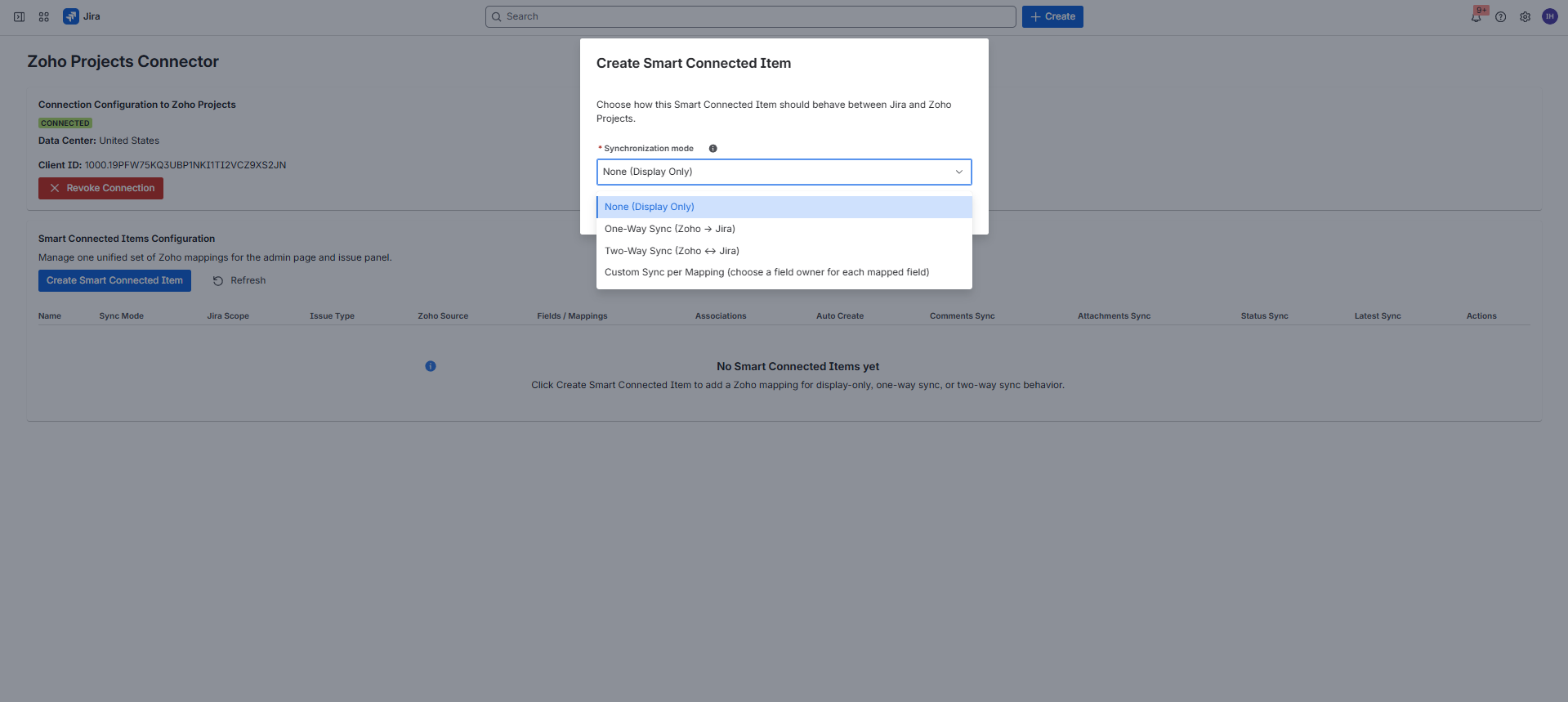Open the app switcher grid icon
The height and width of the screenshot is (702, 1568).
click(44, 16)
